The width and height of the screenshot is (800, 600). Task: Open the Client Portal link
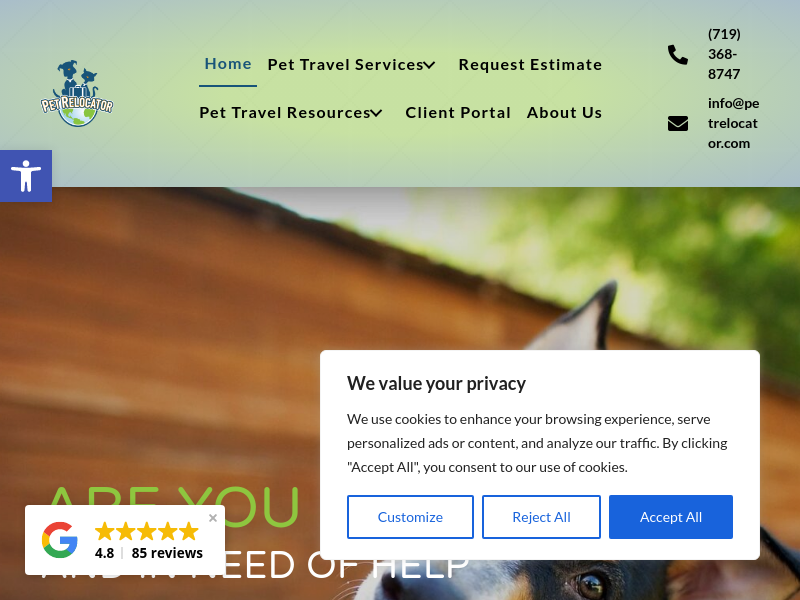pos(458,113)
